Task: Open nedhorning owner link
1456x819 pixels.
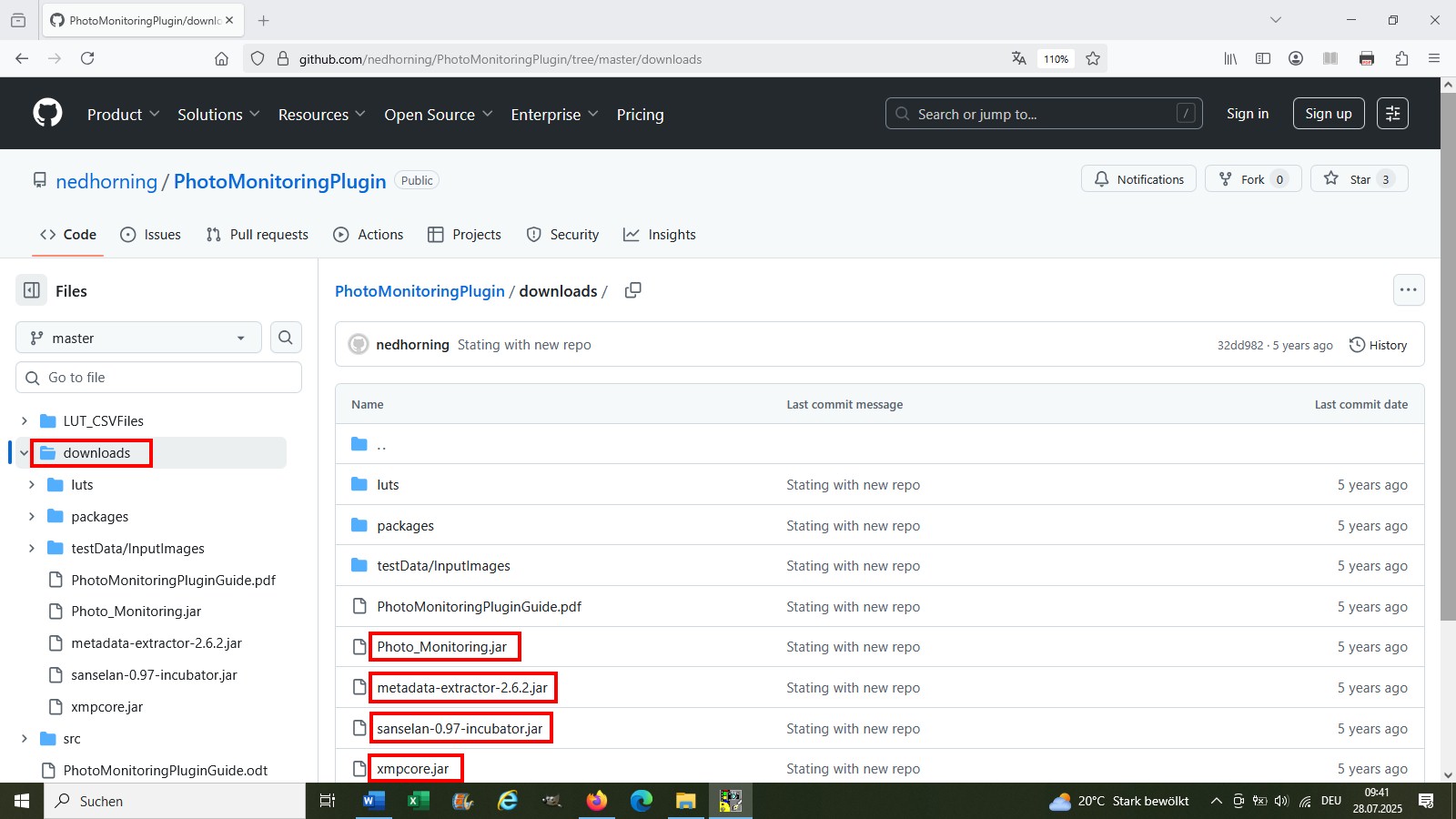Action: pos(106,181)
